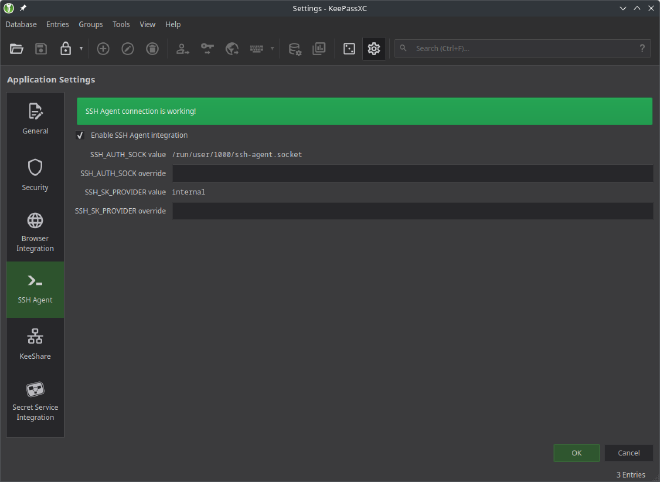
Task: Open Database Settings toolbar icon
Action: pyautogui.click(x=295, y=49)
